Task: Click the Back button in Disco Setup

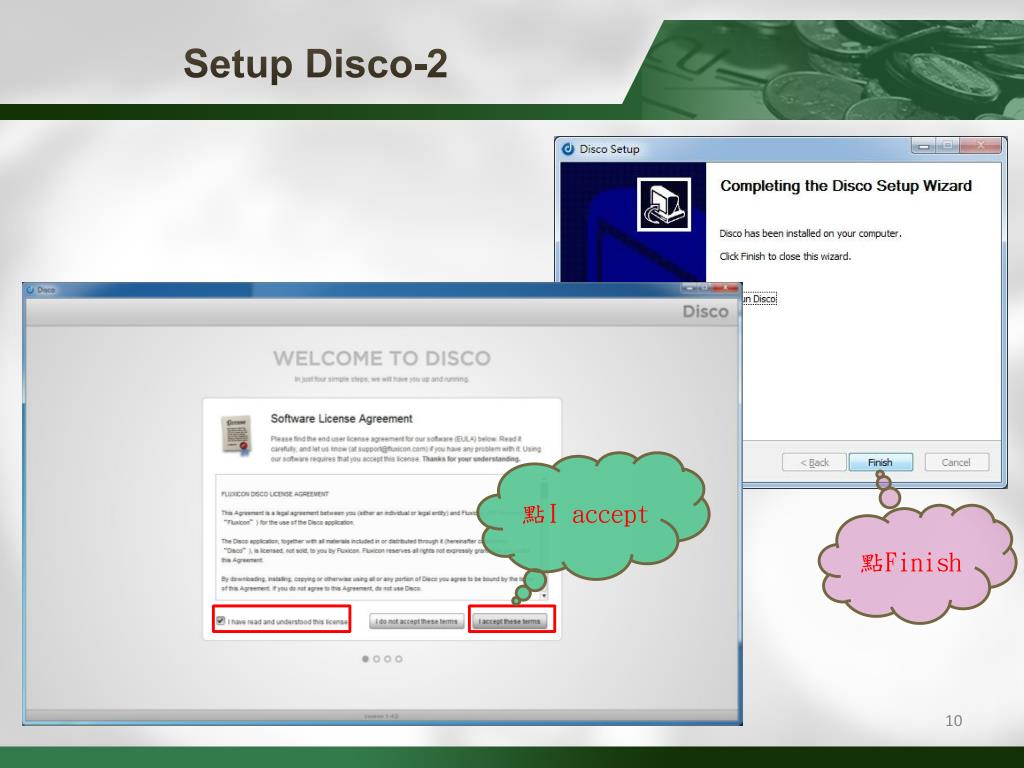Action: [x=814, y=462]
